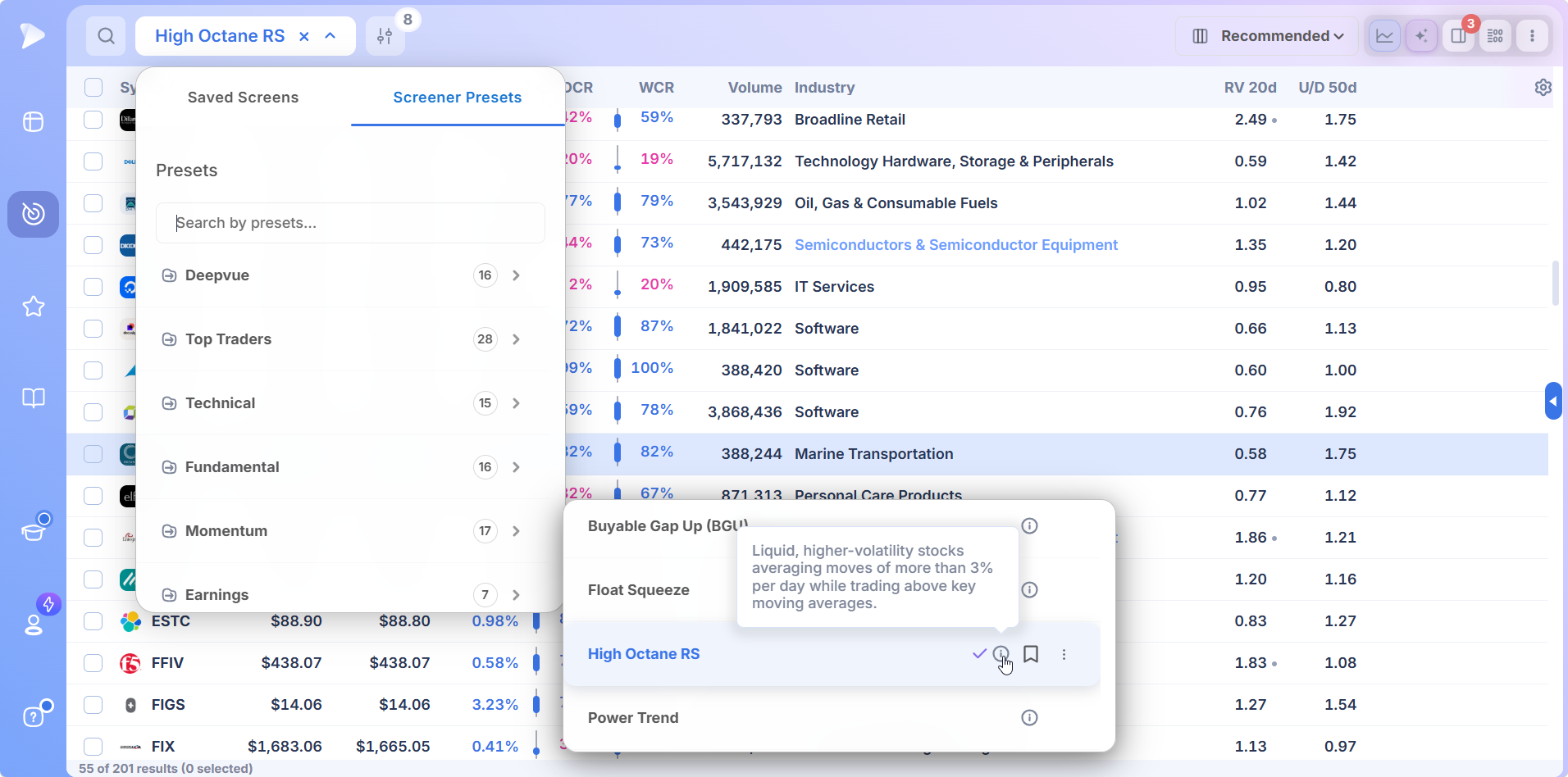Sort by the U/D 50d column header
The width and height of the screenshot is (1568, 777).
point(1327,88)
